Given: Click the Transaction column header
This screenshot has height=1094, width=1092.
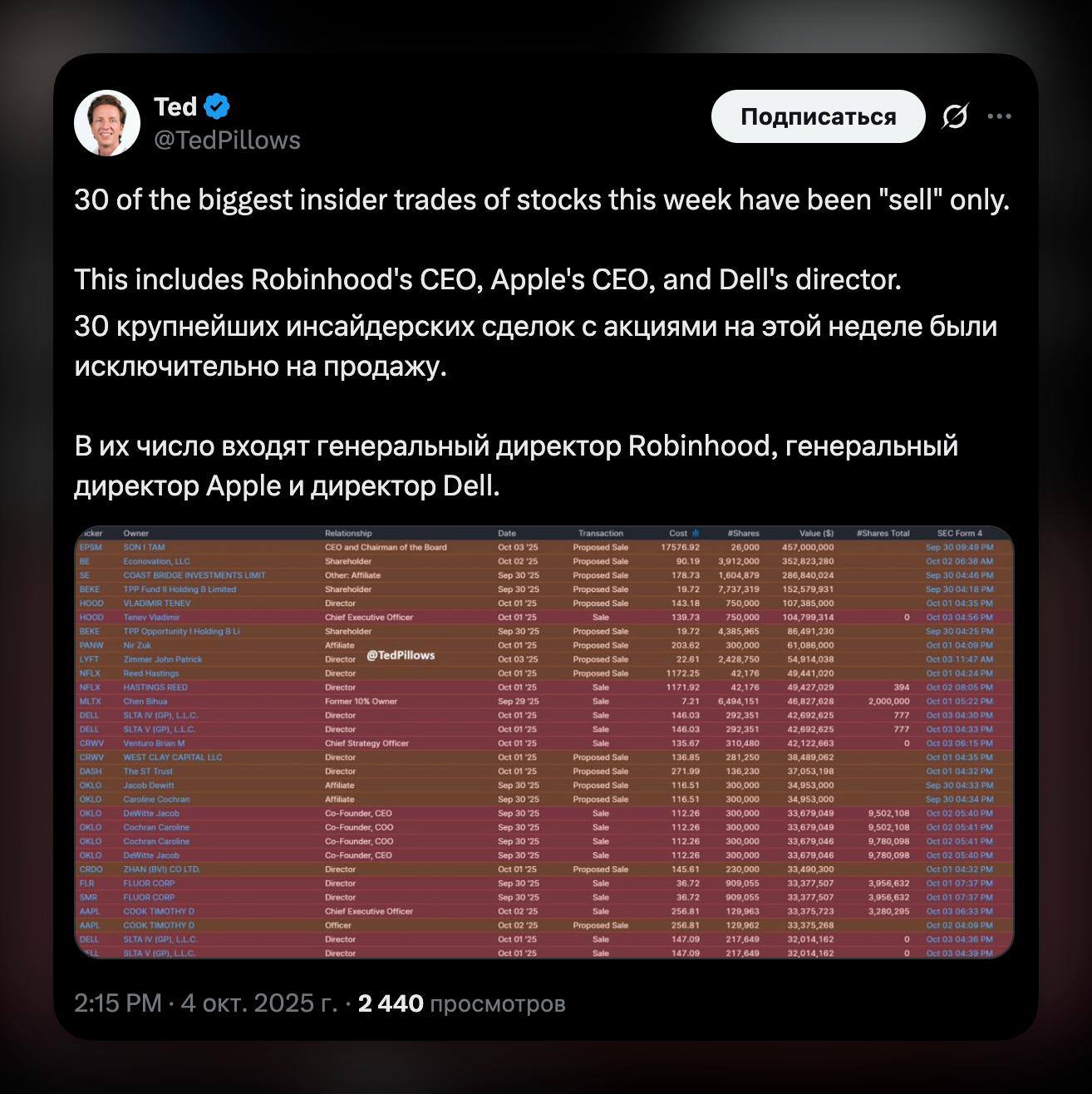Looking at the screenshot, I should coord(600,534).
